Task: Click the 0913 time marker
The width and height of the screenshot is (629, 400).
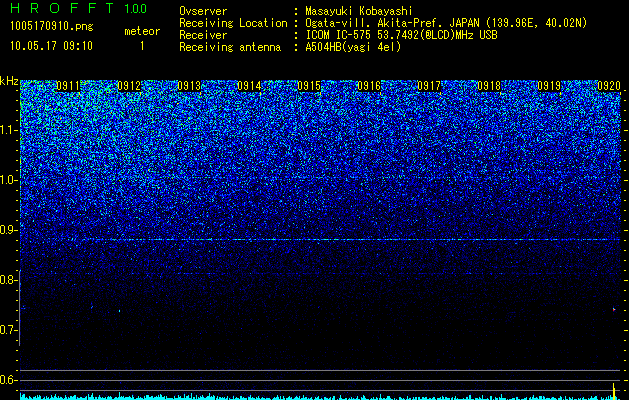Action: pyautogui.click(x=189, y=86)
